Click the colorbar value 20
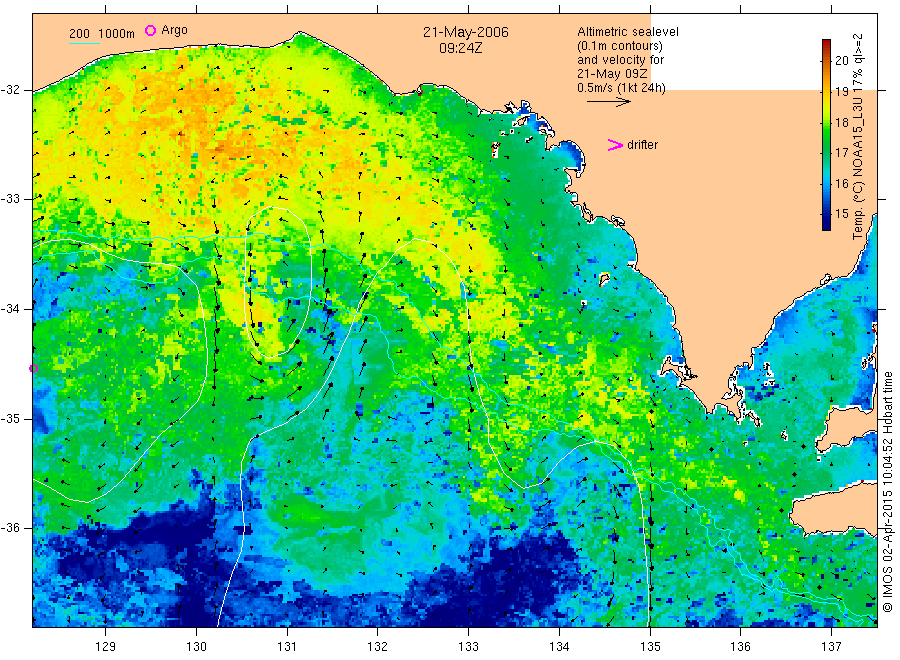The width and height of the screenshot is (900, 660). pyautogui.click(x=841, y=60)
